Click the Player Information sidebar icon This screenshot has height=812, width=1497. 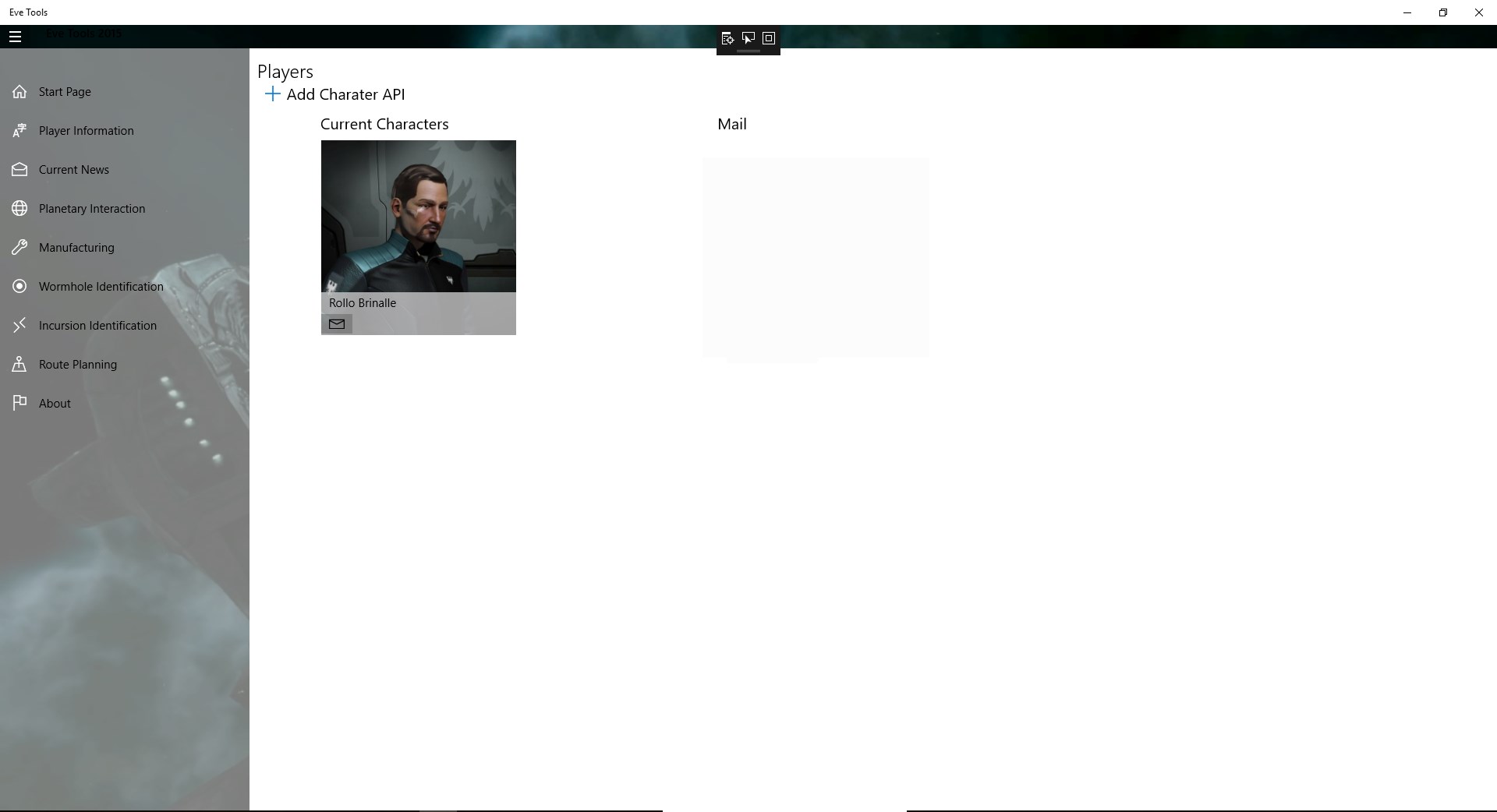19,131
